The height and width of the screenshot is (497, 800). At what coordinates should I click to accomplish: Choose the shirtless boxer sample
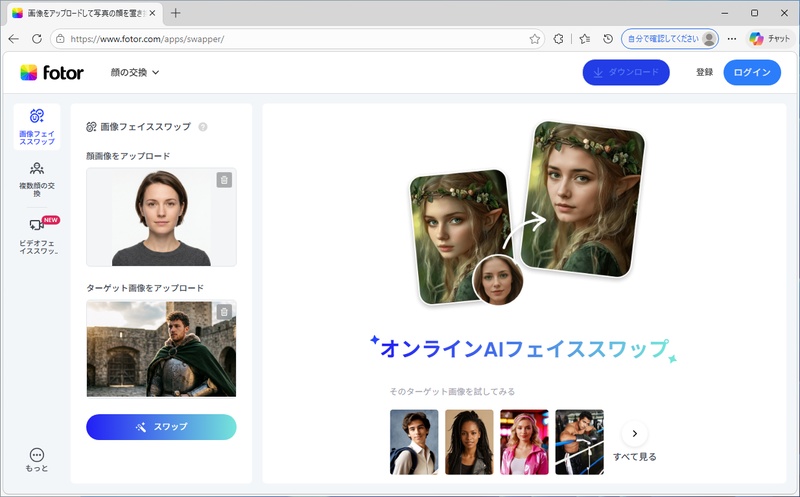click(579, 442)
